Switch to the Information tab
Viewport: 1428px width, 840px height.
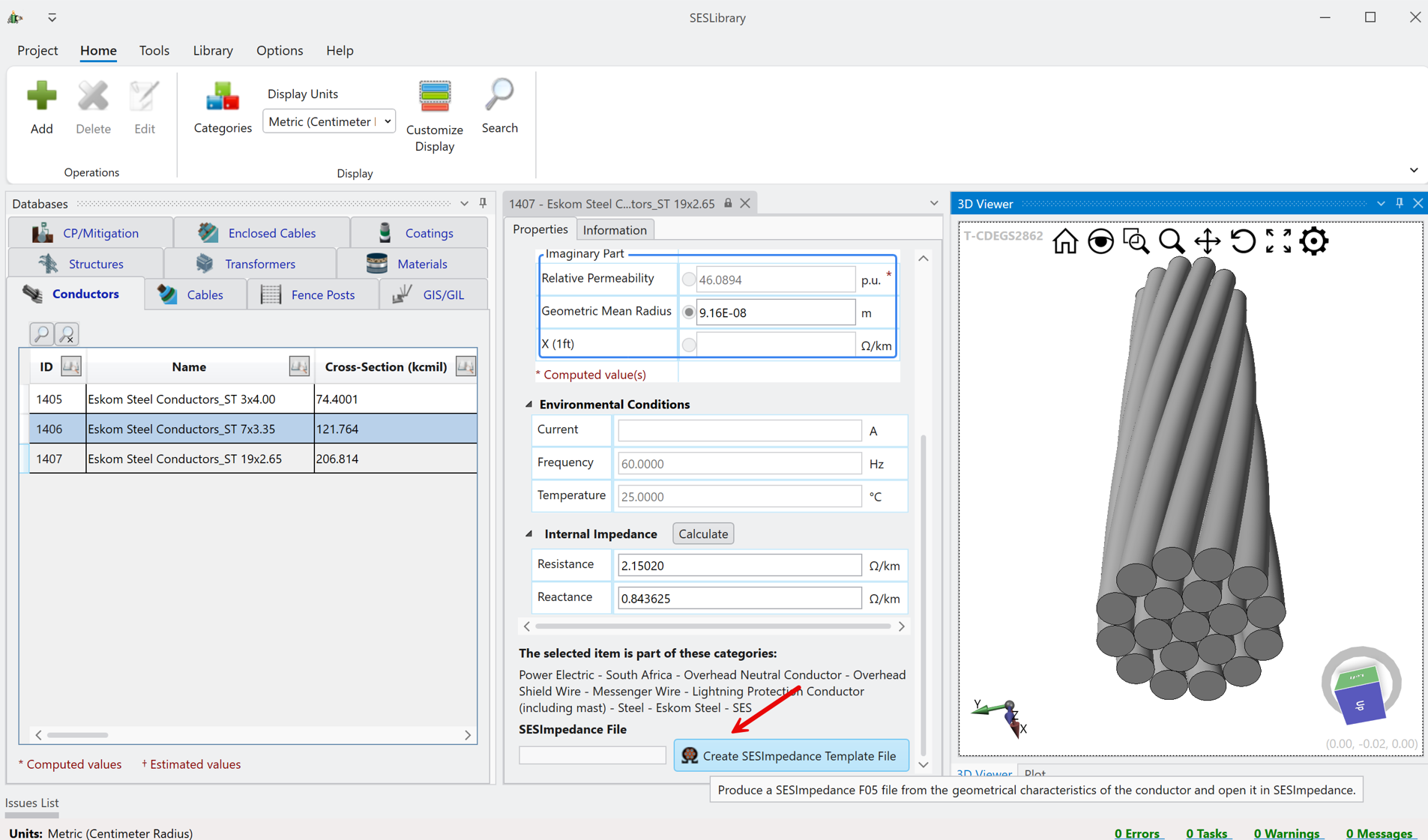(x=615, y=230)
